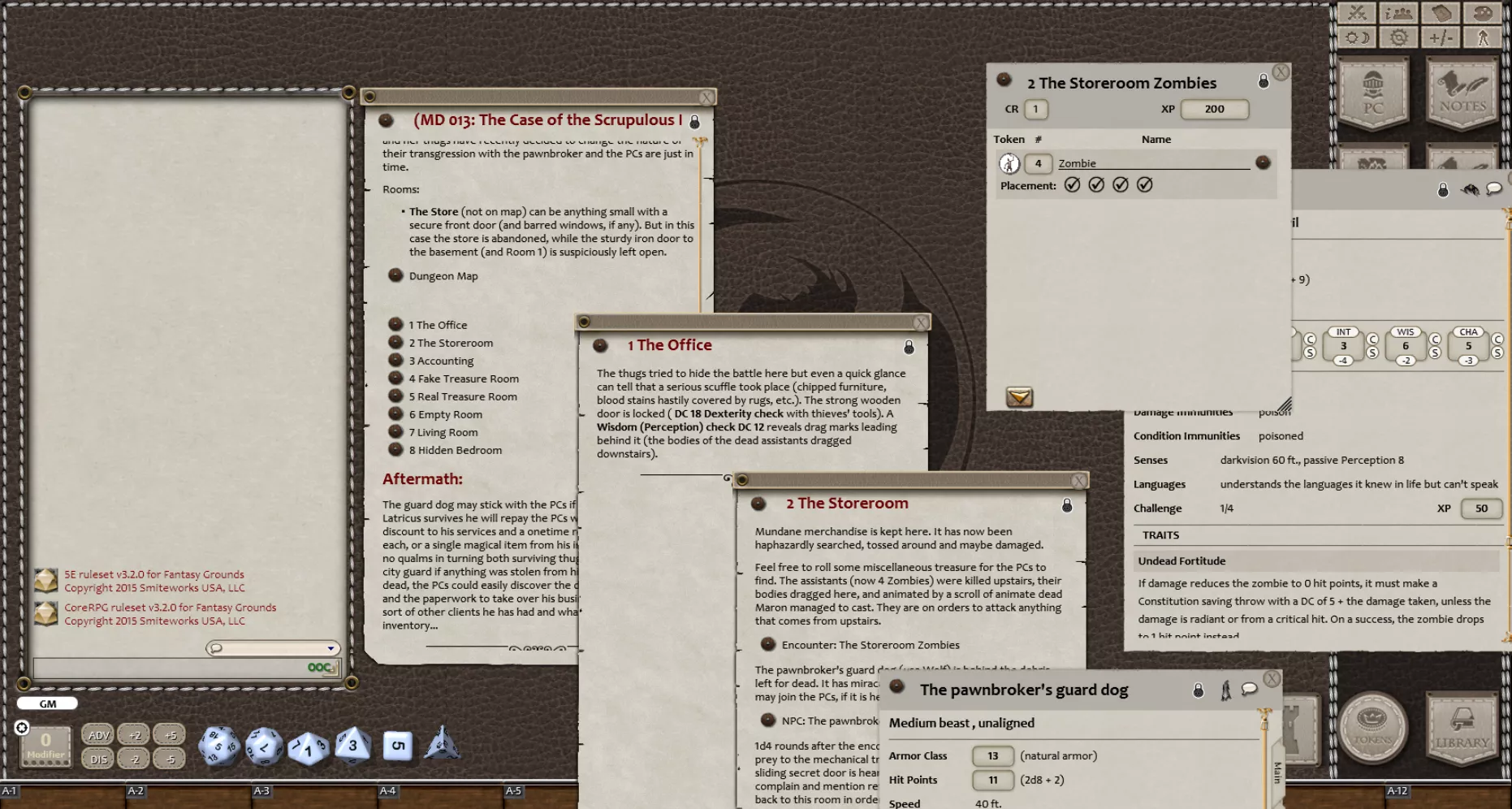Click the gold add-to-tracker button in encounter

(x=1019, y=396)
